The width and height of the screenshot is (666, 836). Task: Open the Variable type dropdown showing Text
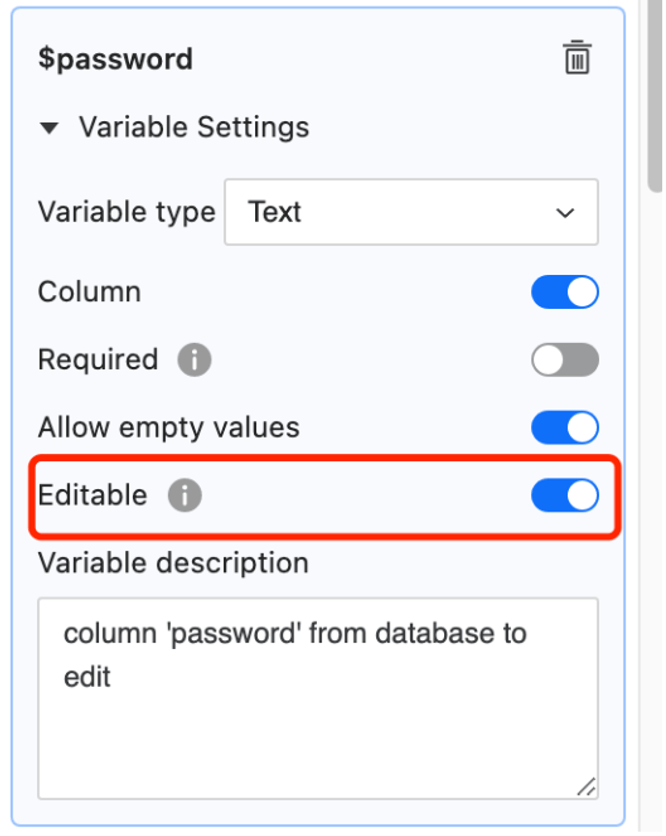[x=410, y=212]
